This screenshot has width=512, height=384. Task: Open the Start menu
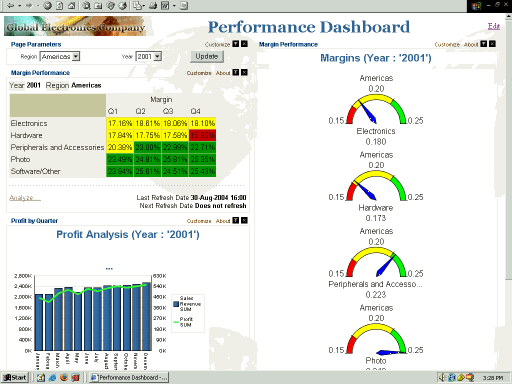15,377
